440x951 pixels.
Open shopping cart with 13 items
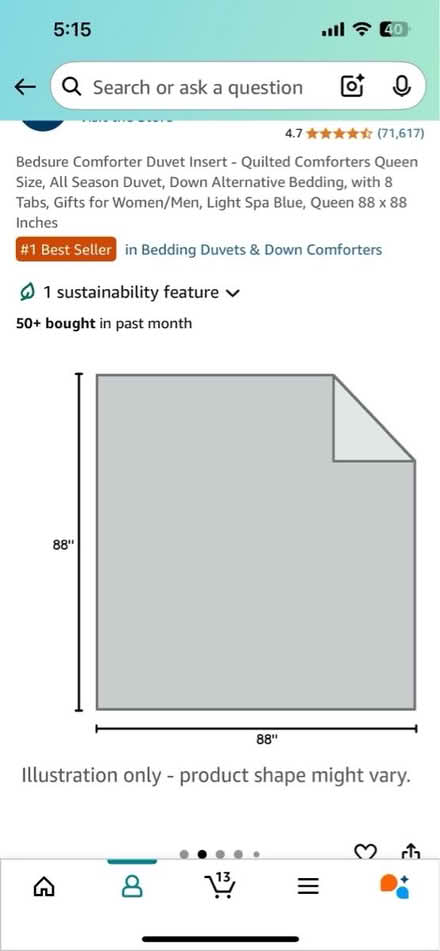pos(220,885)
